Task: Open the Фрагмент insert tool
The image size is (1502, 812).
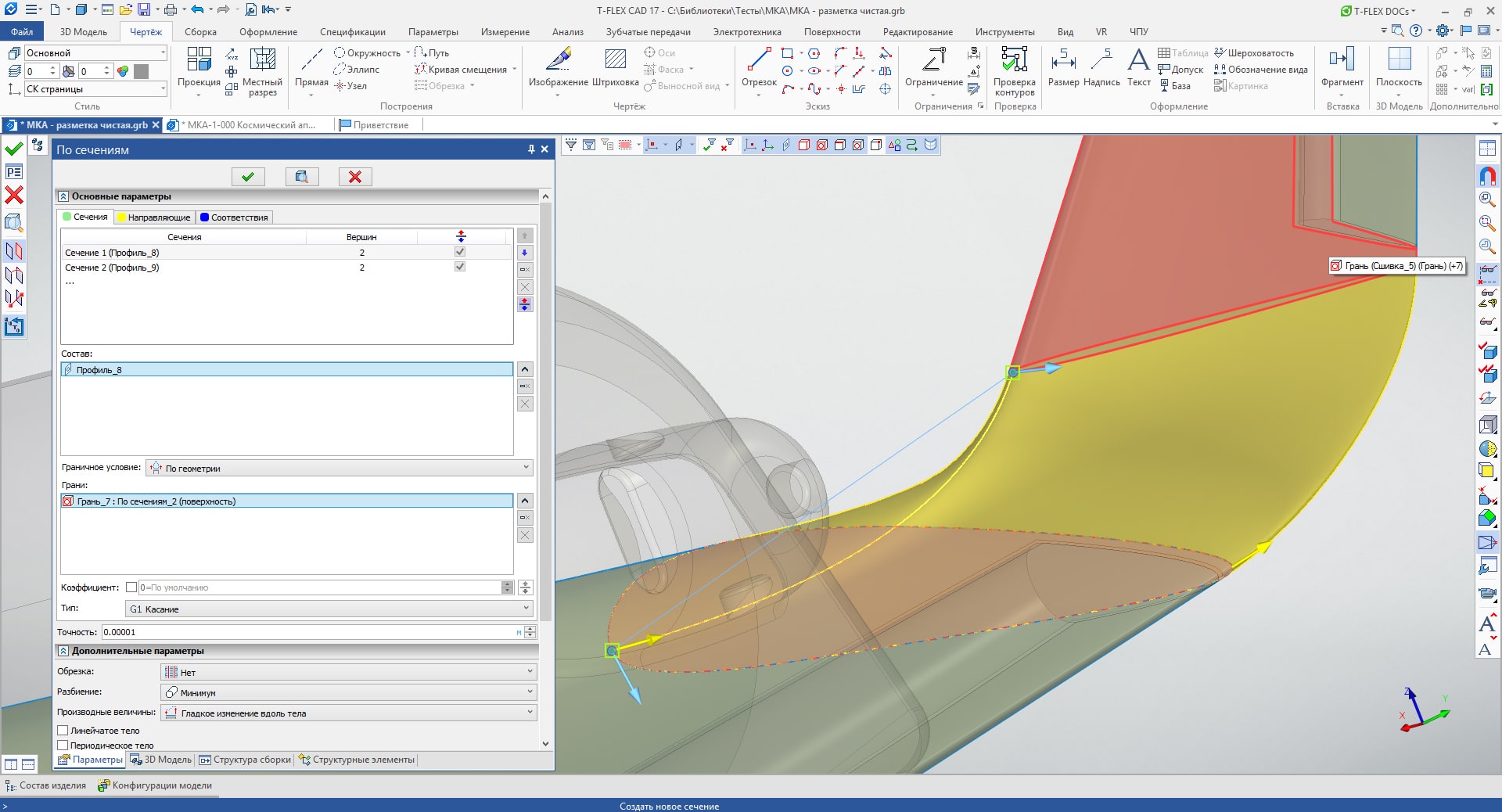Action: point(1342,69)
